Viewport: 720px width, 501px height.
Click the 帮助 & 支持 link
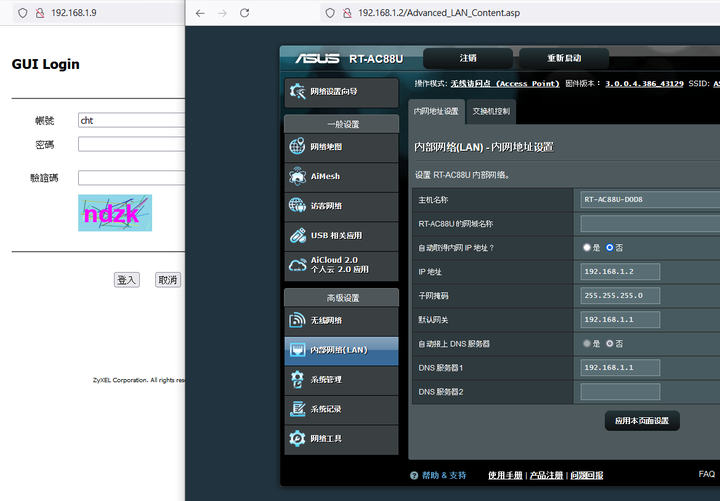tap(444, 476)
